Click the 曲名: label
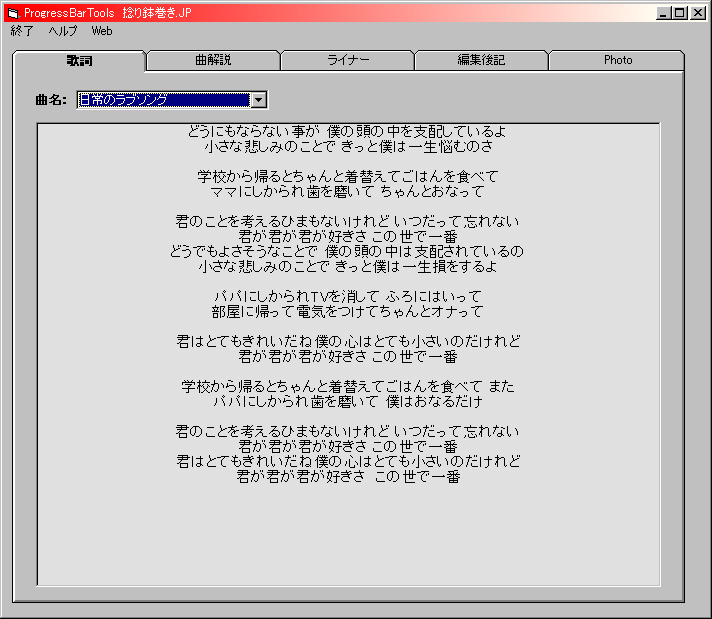The image size is (712, 619). pos(51,100)
